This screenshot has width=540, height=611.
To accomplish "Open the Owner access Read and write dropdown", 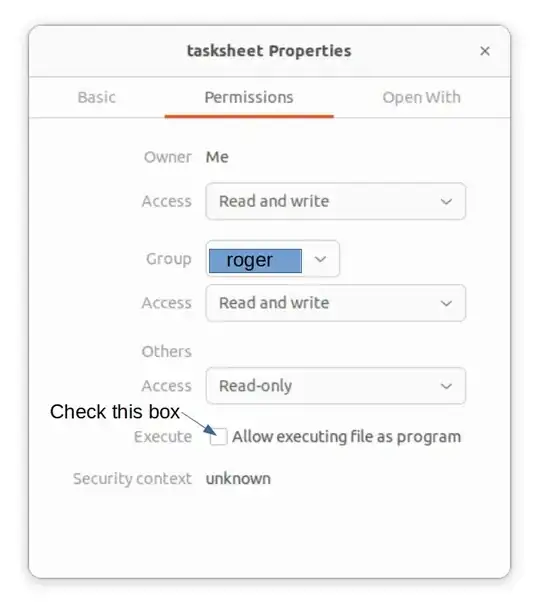I will pyautogui.click(x=335, y=201).
